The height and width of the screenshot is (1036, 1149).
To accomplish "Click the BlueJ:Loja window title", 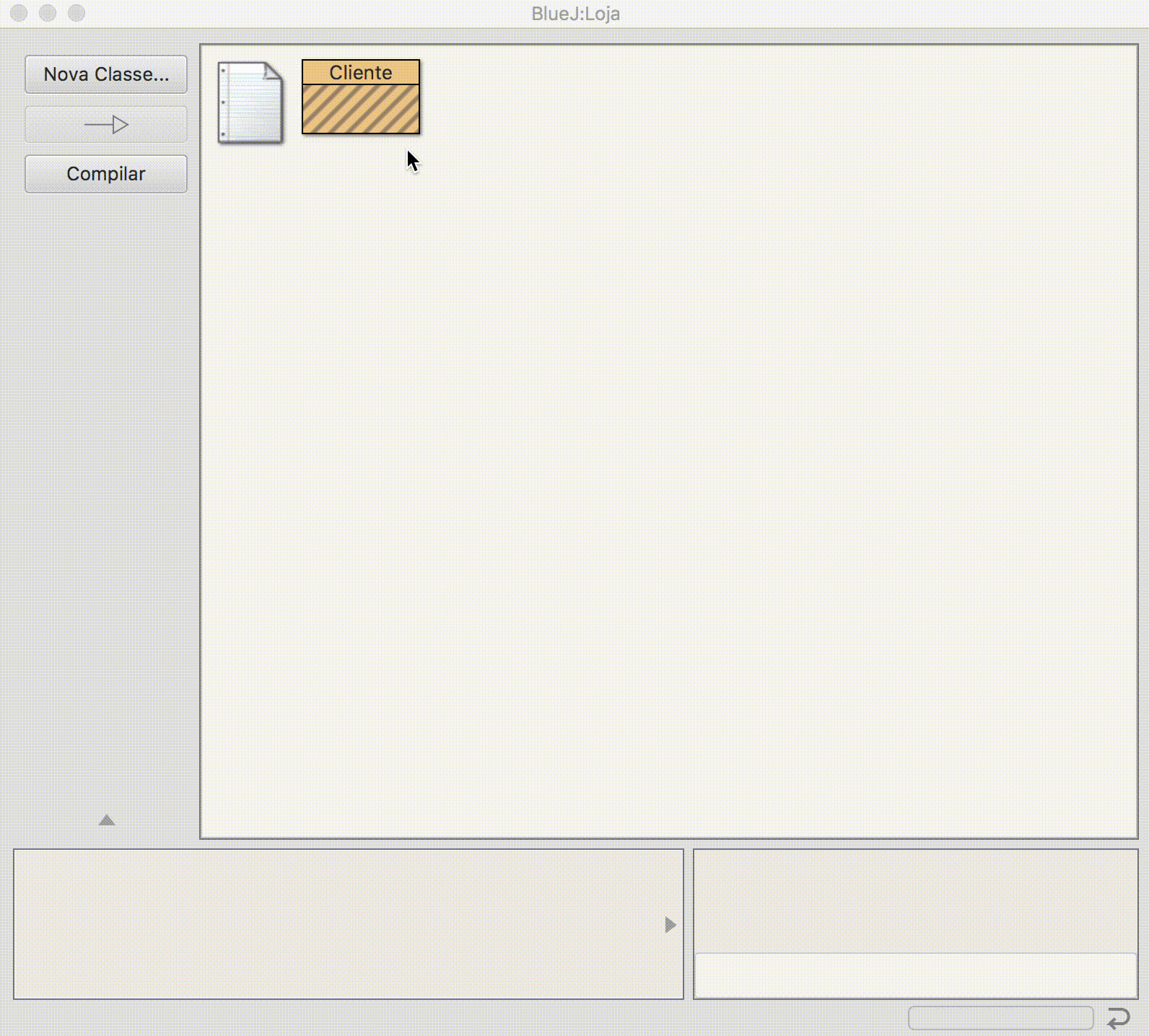I will [x=575, y=14].
